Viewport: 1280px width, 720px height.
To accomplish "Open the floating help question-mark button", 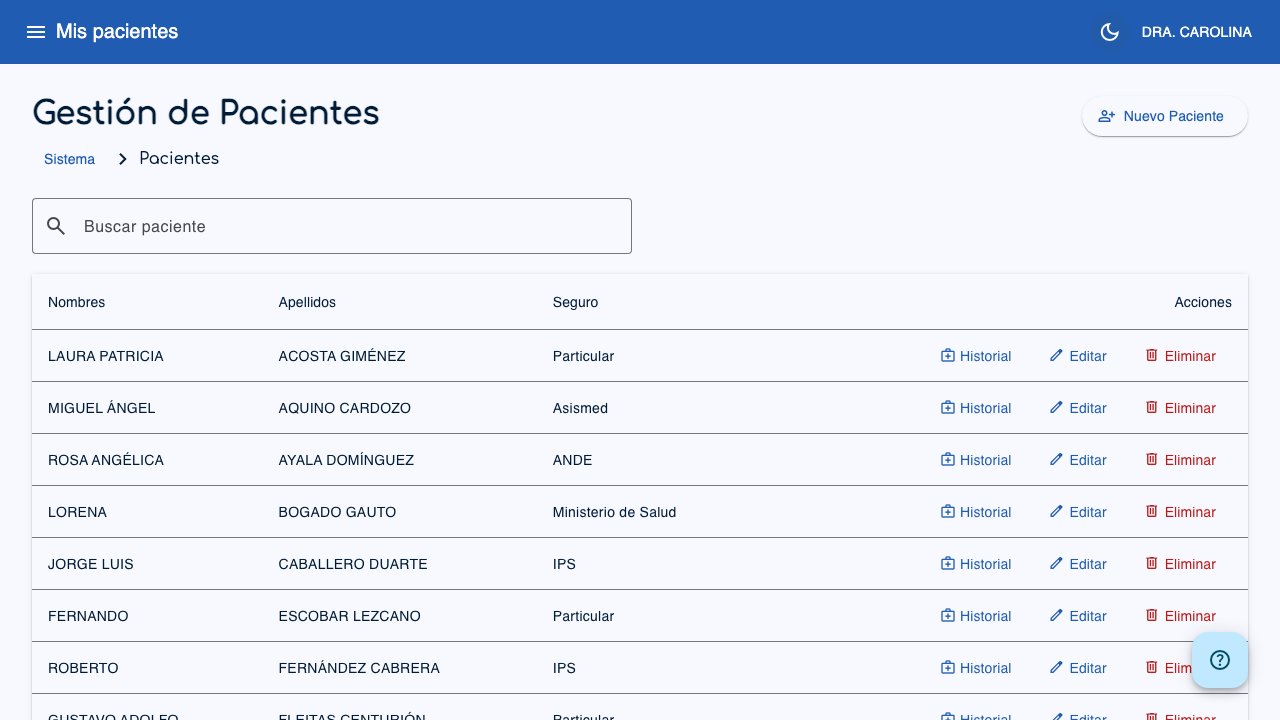I will tap(1219, 660).
